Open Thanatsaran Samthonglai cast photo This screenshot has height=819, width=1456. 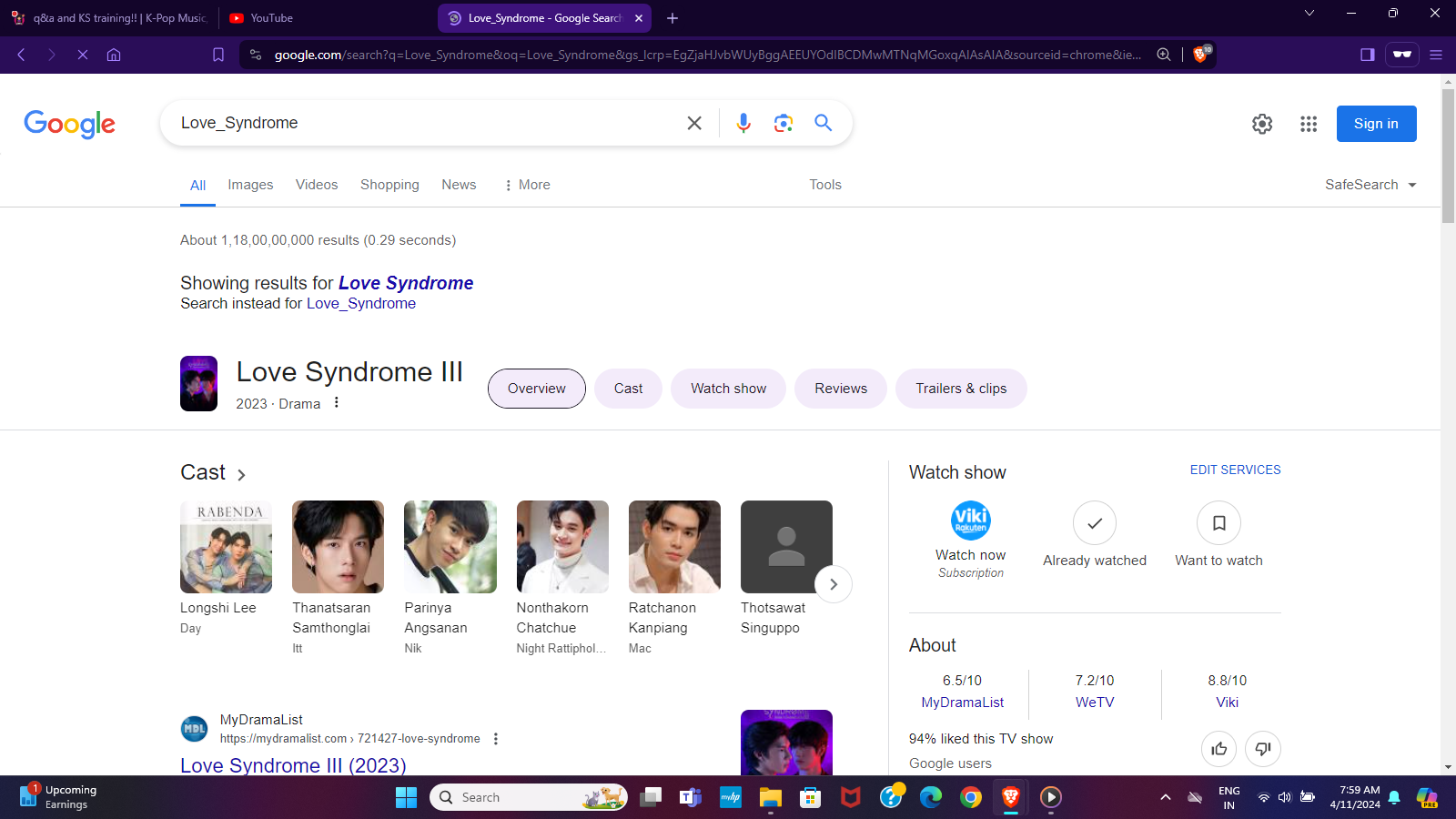click(338, 547)
